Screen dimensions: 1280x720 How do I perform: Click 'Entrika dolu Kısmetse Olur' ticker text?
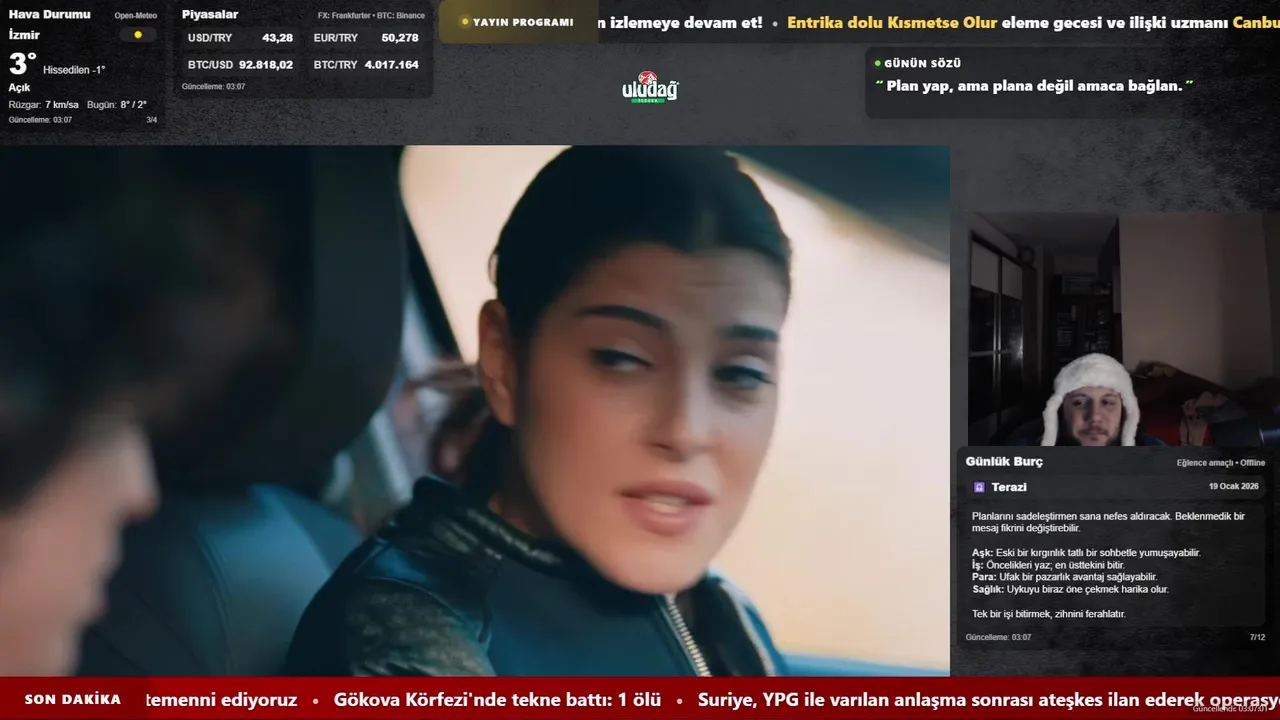892,22
